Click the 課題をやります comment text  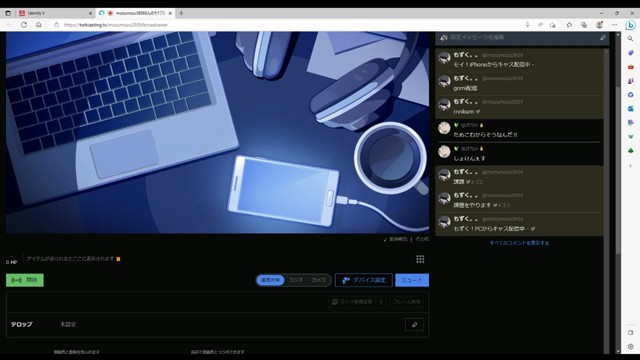472,205
